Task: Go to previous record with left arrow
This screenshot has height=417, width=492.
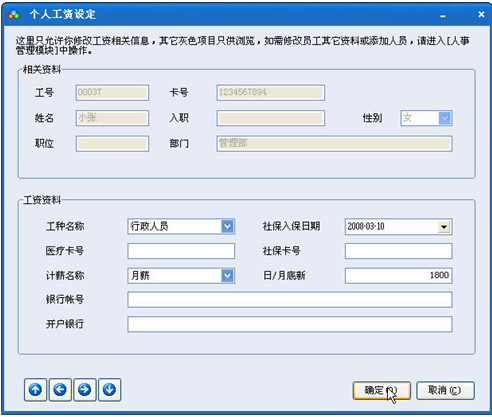Action: [60, 389]
